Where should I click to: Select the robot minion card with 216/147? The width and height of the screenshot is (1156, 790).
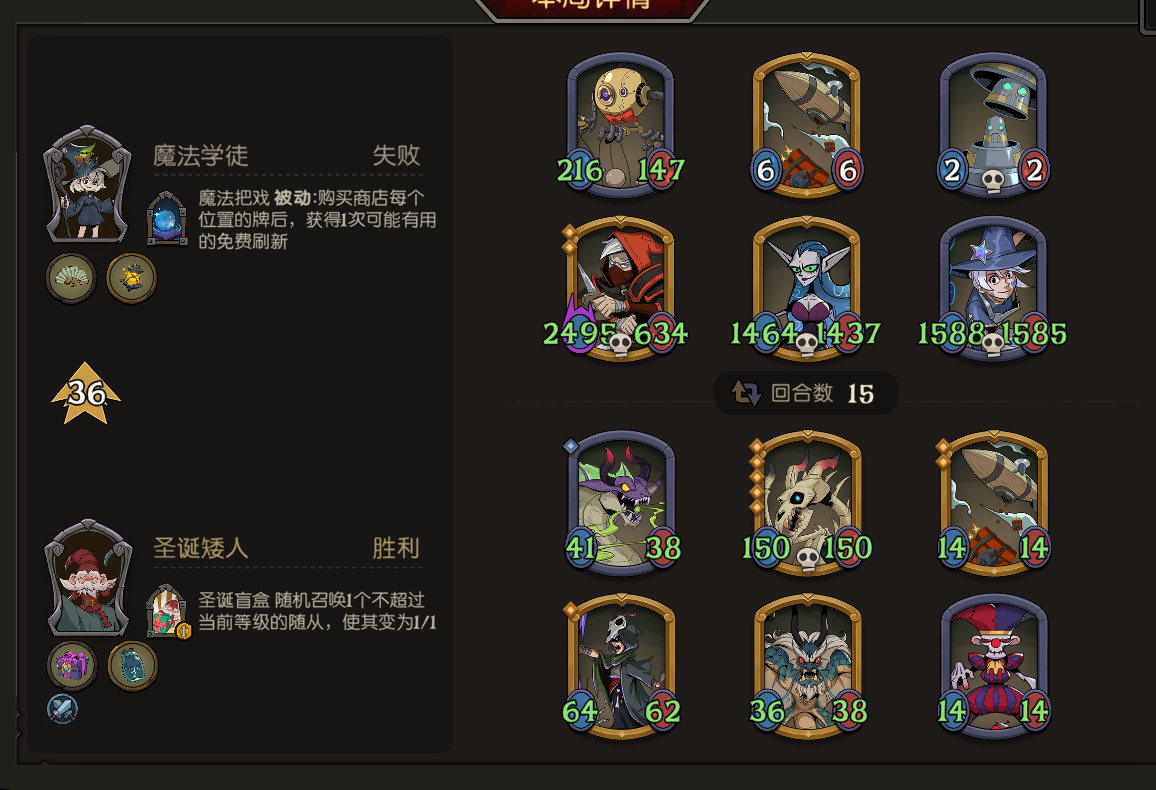(621, 125)
